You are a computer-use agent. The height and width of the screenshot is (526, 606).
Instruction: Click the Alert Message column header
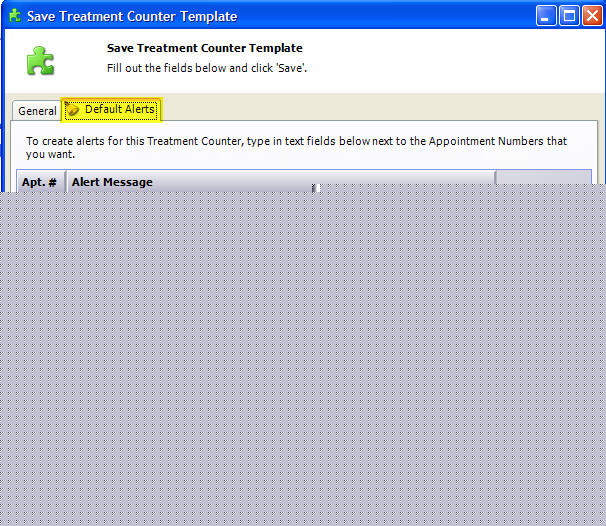coord(281,182)
